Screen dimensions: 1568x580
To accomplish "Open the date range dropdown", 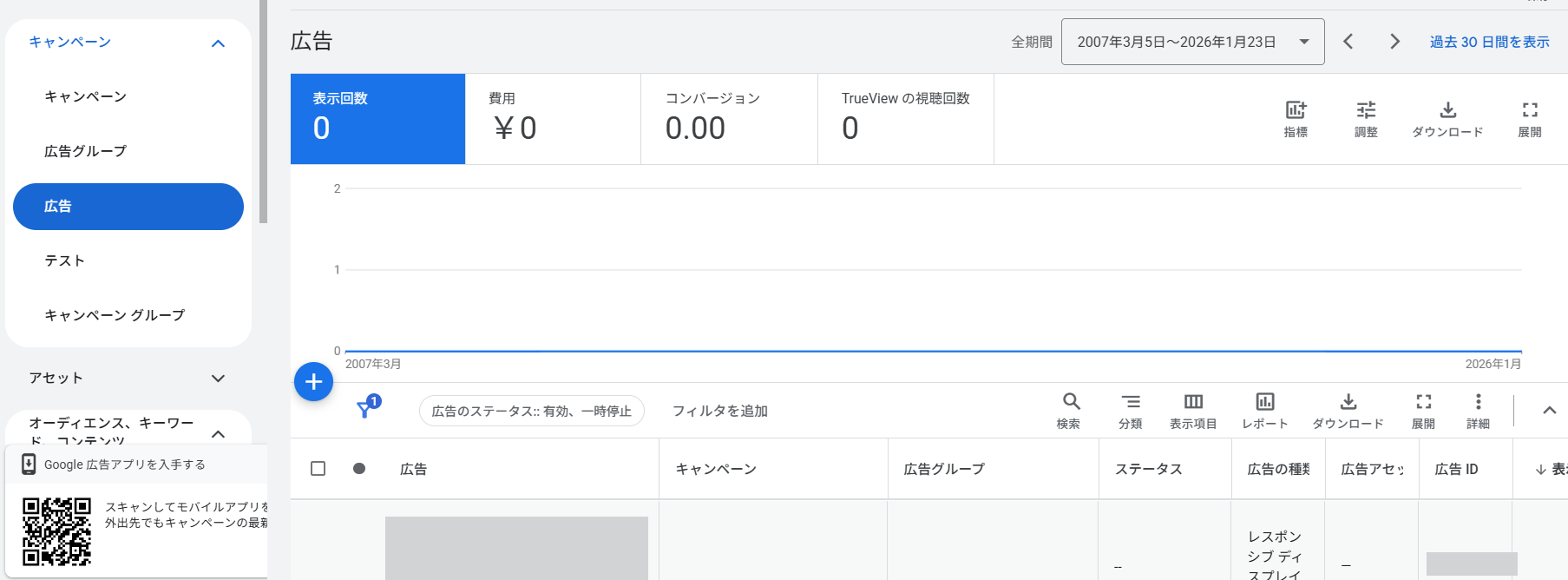I will (1192, 42).
